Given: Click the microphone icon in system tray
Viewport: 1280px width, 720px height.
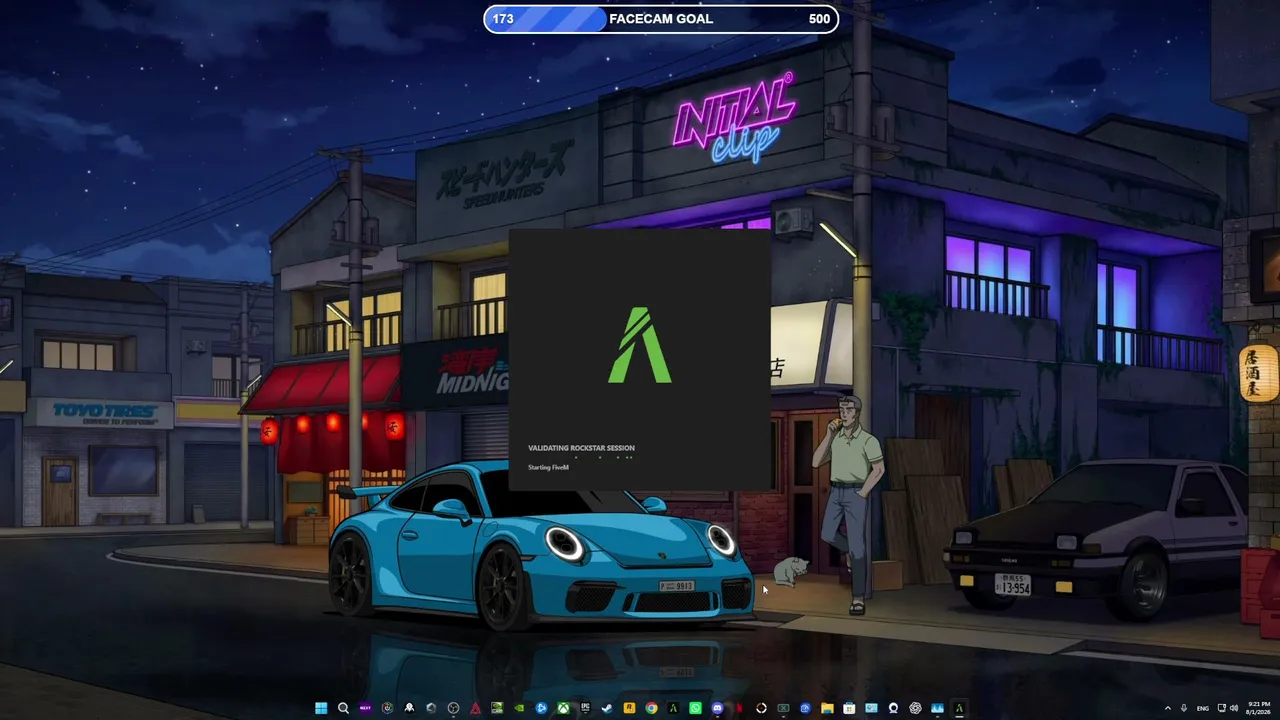Looking at the screenshot, I should pos(1184,708).
